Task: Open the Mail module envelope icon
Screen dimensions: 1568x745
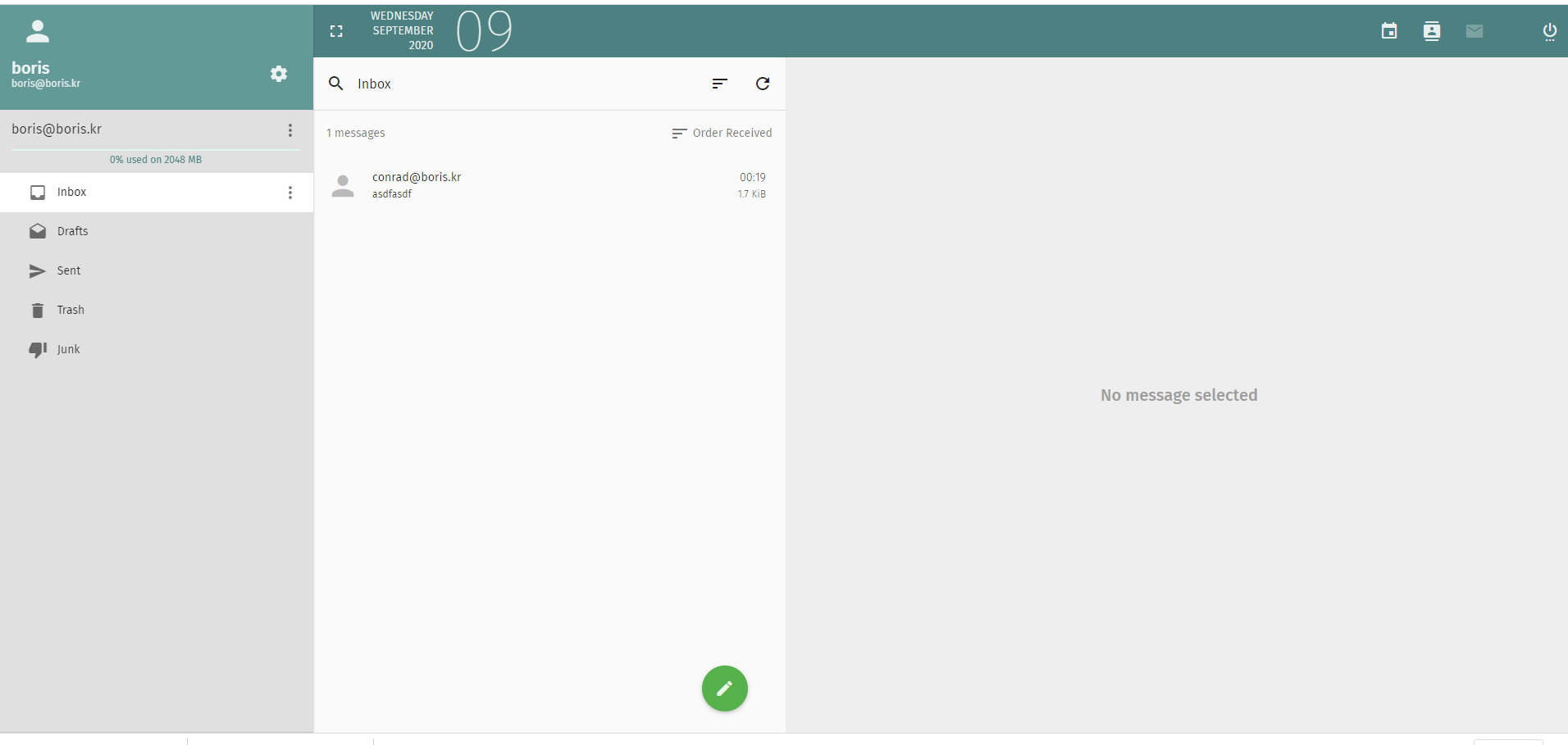Action: tap(1475, 31)
